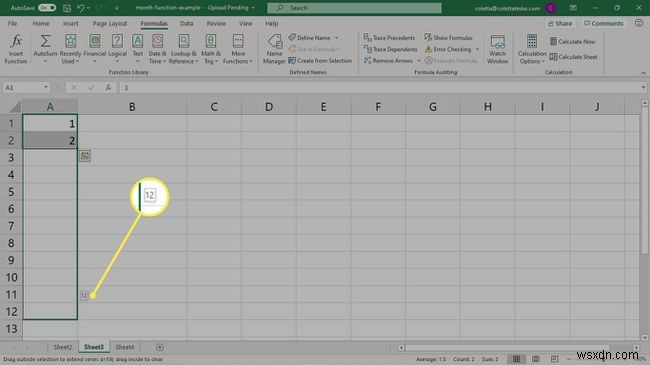Open Financial functions library
650x365 pixels.
pyautogui.click(x=95, y=49)
